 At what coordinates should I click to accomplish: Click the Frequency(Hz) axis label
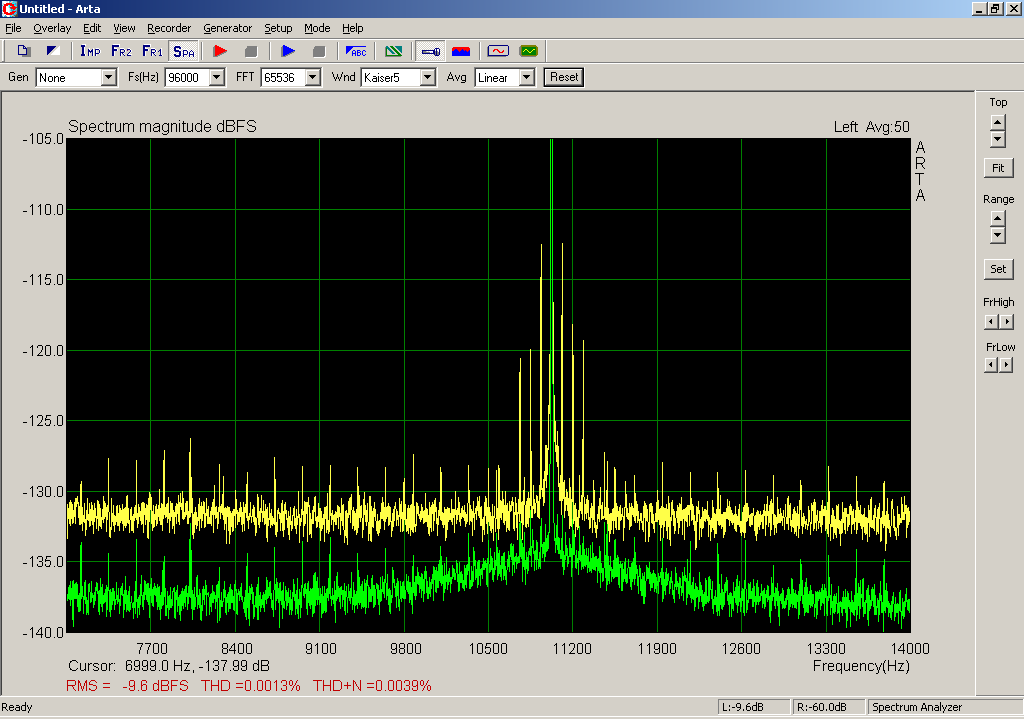(861, 666)
